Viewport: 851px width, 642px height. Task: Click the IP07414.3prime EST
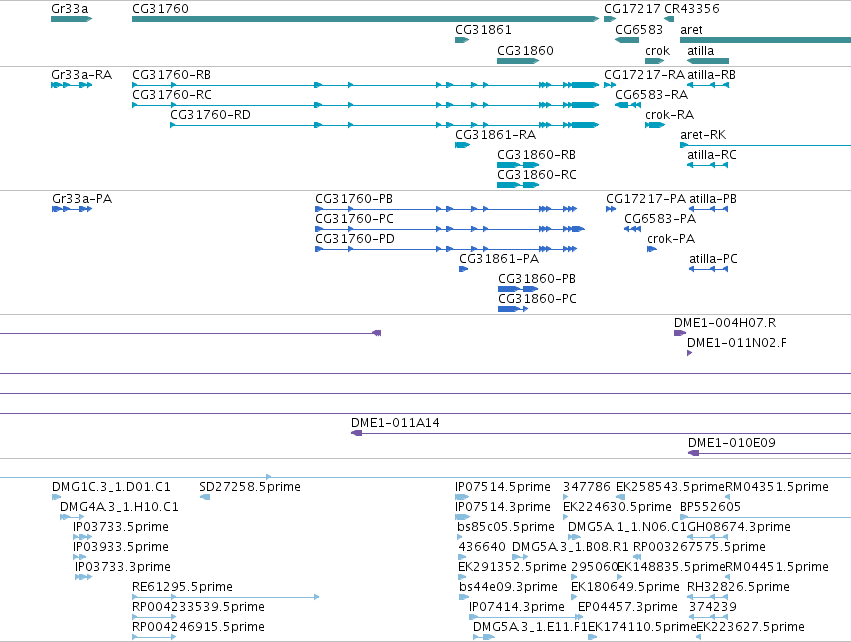tap(525, 617)
